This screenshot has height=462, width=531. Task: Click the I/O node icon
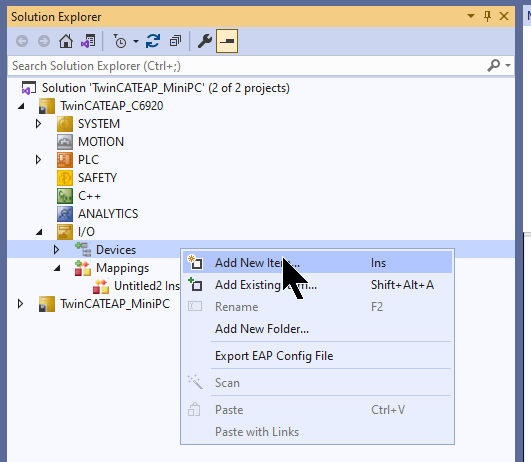(x=65, y=232)
